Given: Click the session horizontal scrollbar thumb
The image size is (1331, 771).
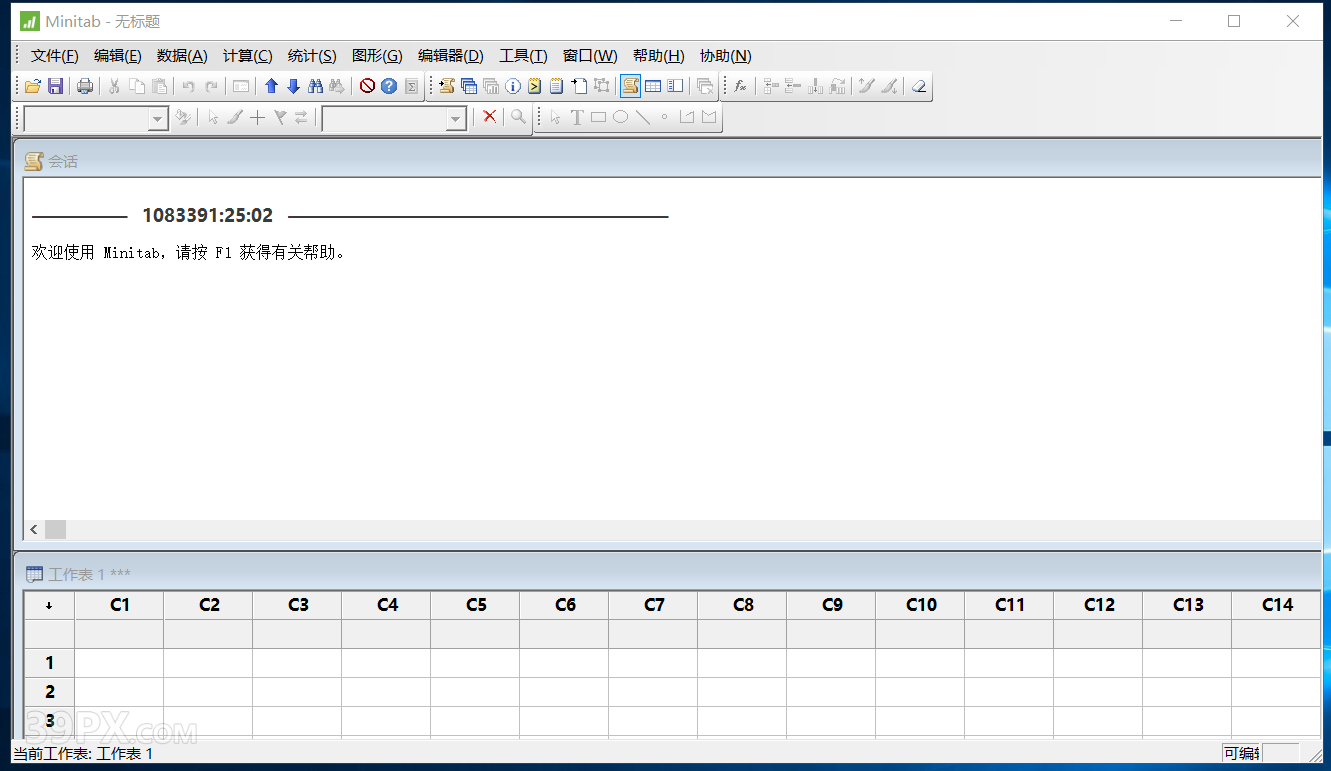Looking at the screenshot, I should [x=55, y=529].
